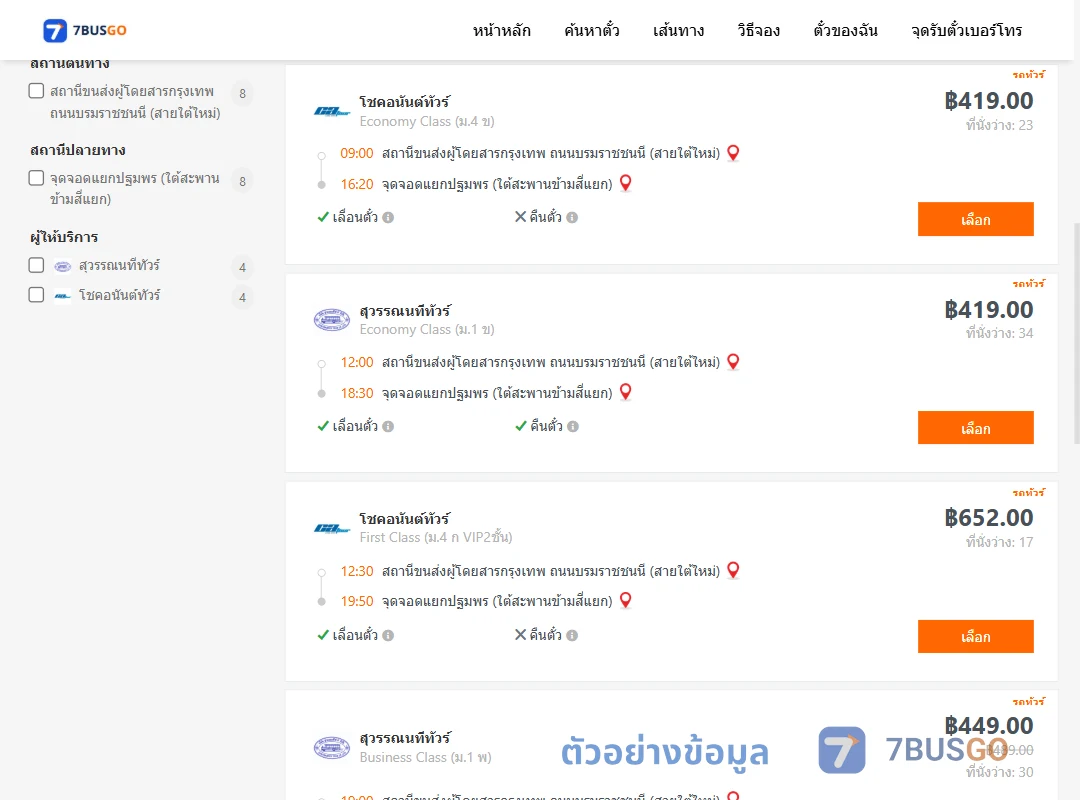1080x800 pixels.
Task: Click Economy Class (ม.4 ข) text
Action: click(427, 122)
